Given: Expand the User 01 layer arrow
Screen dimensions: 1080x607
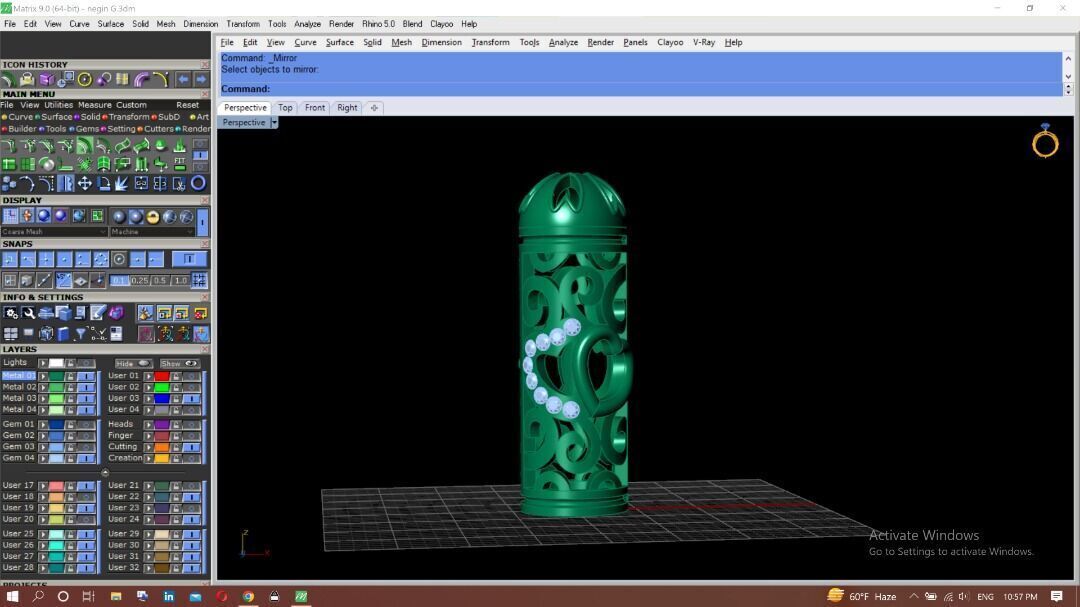Looking at the screenshot, I should (148, 376).
